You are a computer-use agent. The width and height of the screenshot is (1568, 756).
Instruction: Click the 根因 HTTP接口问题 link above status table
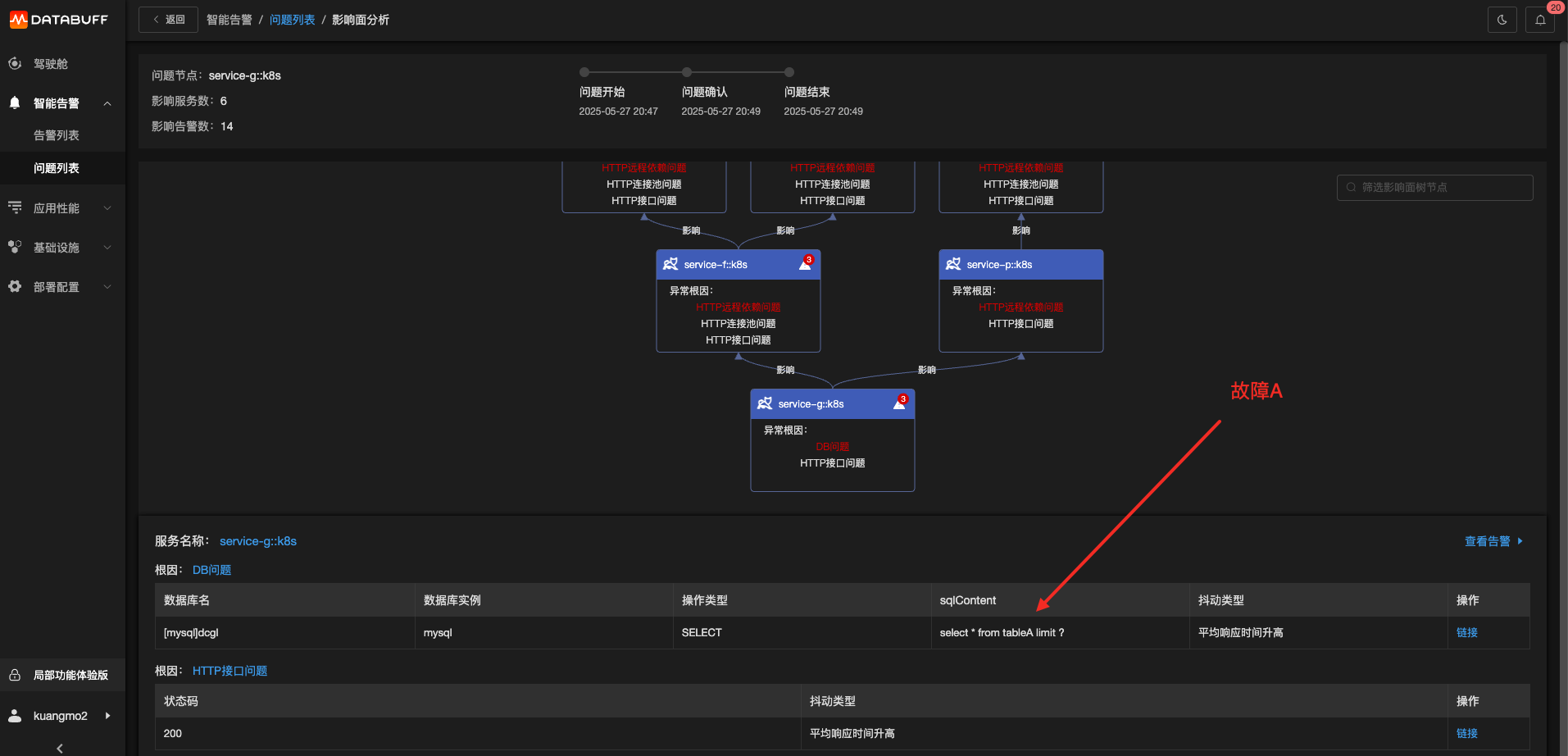[x=230, y=671]
